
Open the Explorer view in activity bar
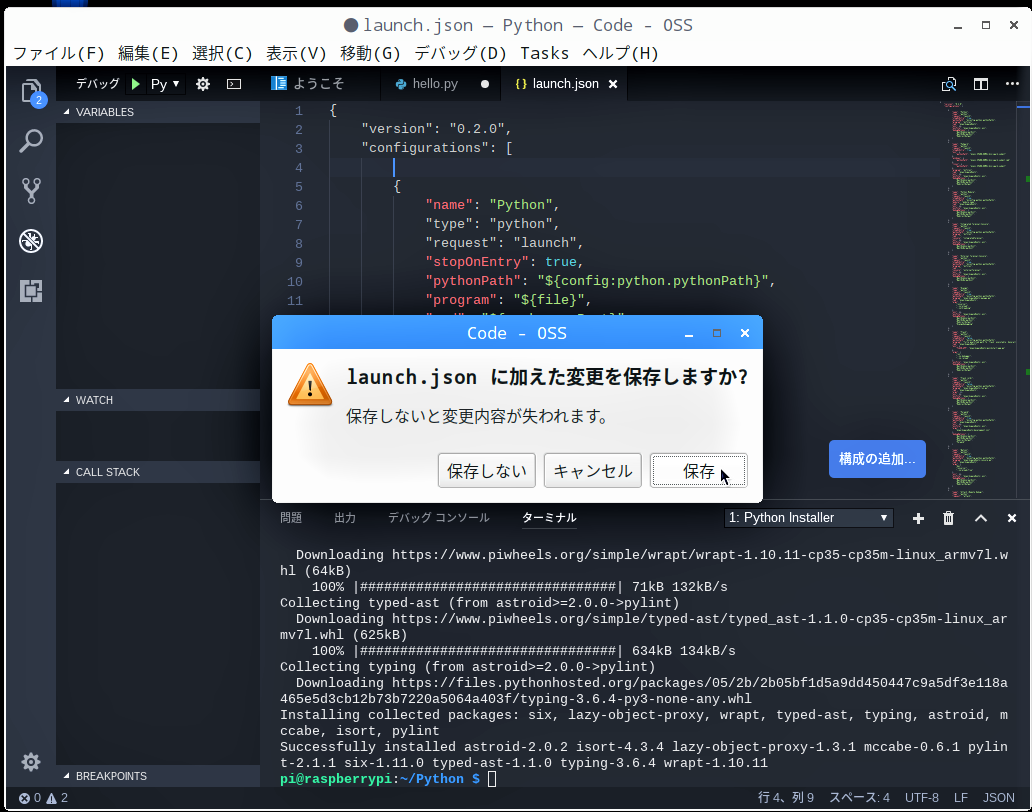[31, 91]
